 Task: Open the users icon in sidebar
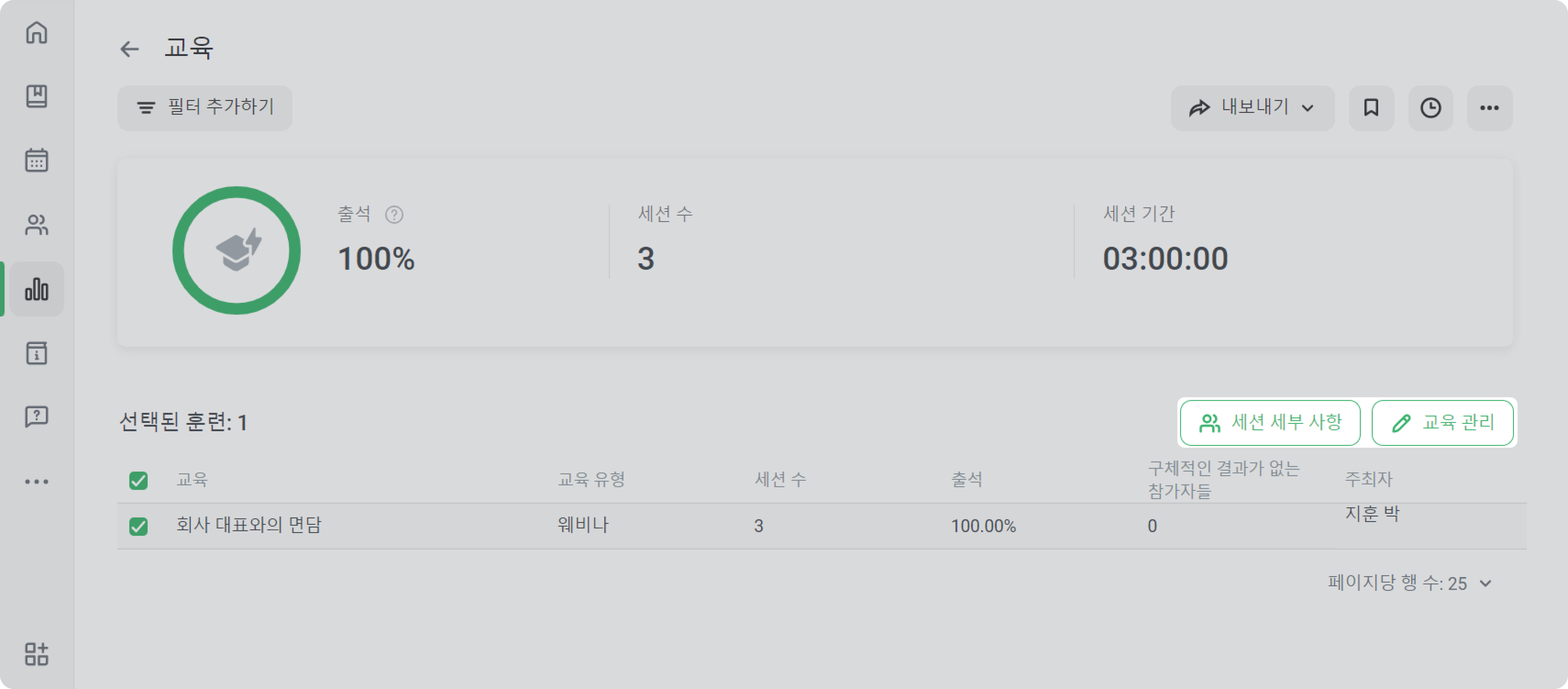[x=36, y=225]
